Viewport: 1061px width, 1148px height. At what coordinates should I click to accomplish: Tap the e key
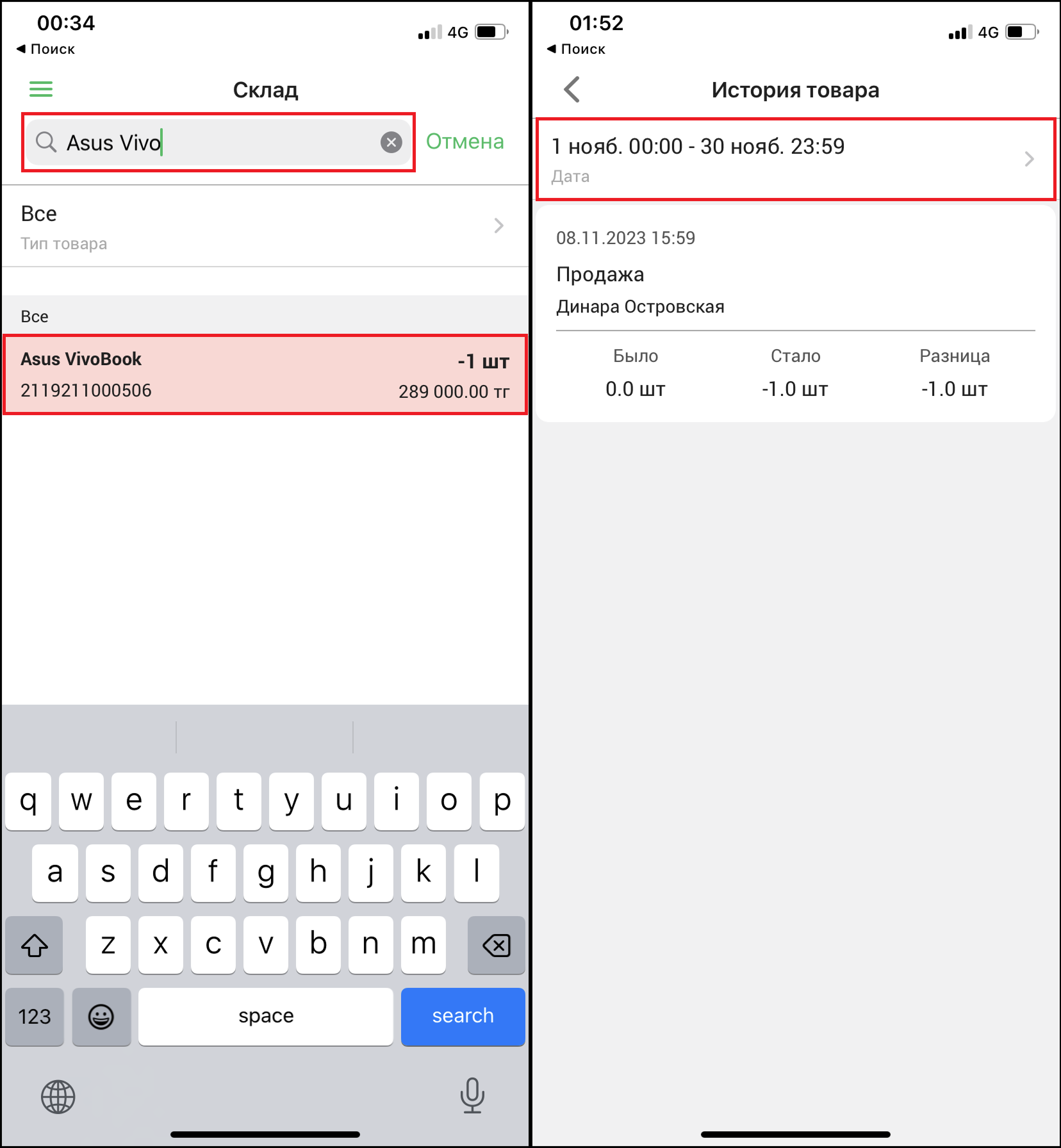pyautogui.click(x=134, y=801)
